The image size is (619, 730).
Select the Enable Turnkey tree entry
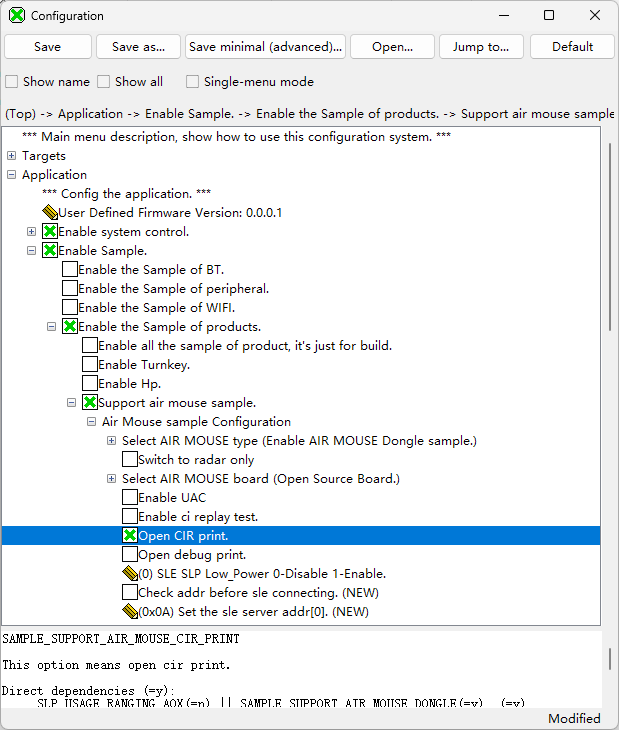click(x=143, y=364)
